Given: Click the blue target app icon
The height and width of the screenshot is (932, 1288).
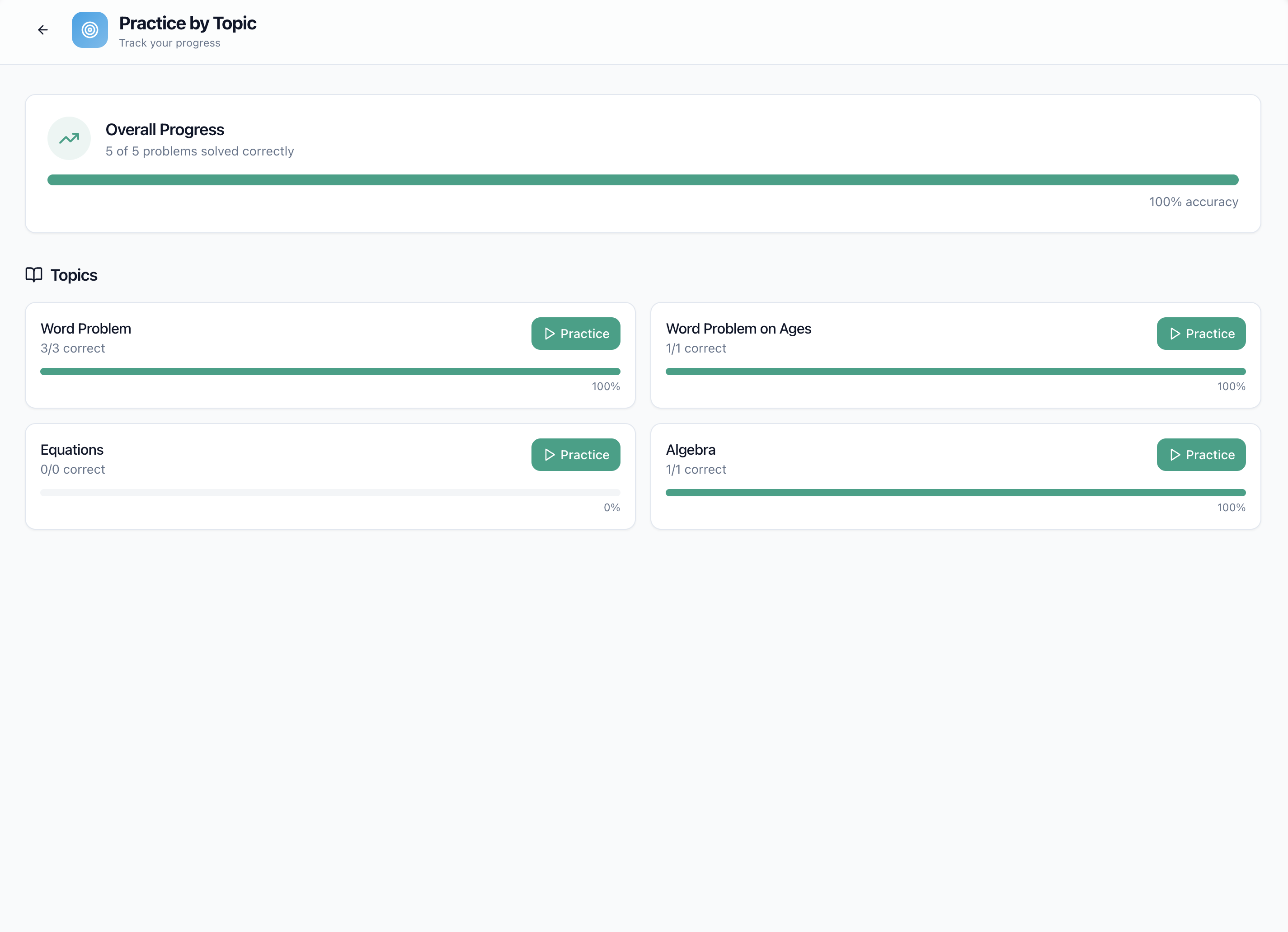Looking at the screenshot, I should point(90,30).
